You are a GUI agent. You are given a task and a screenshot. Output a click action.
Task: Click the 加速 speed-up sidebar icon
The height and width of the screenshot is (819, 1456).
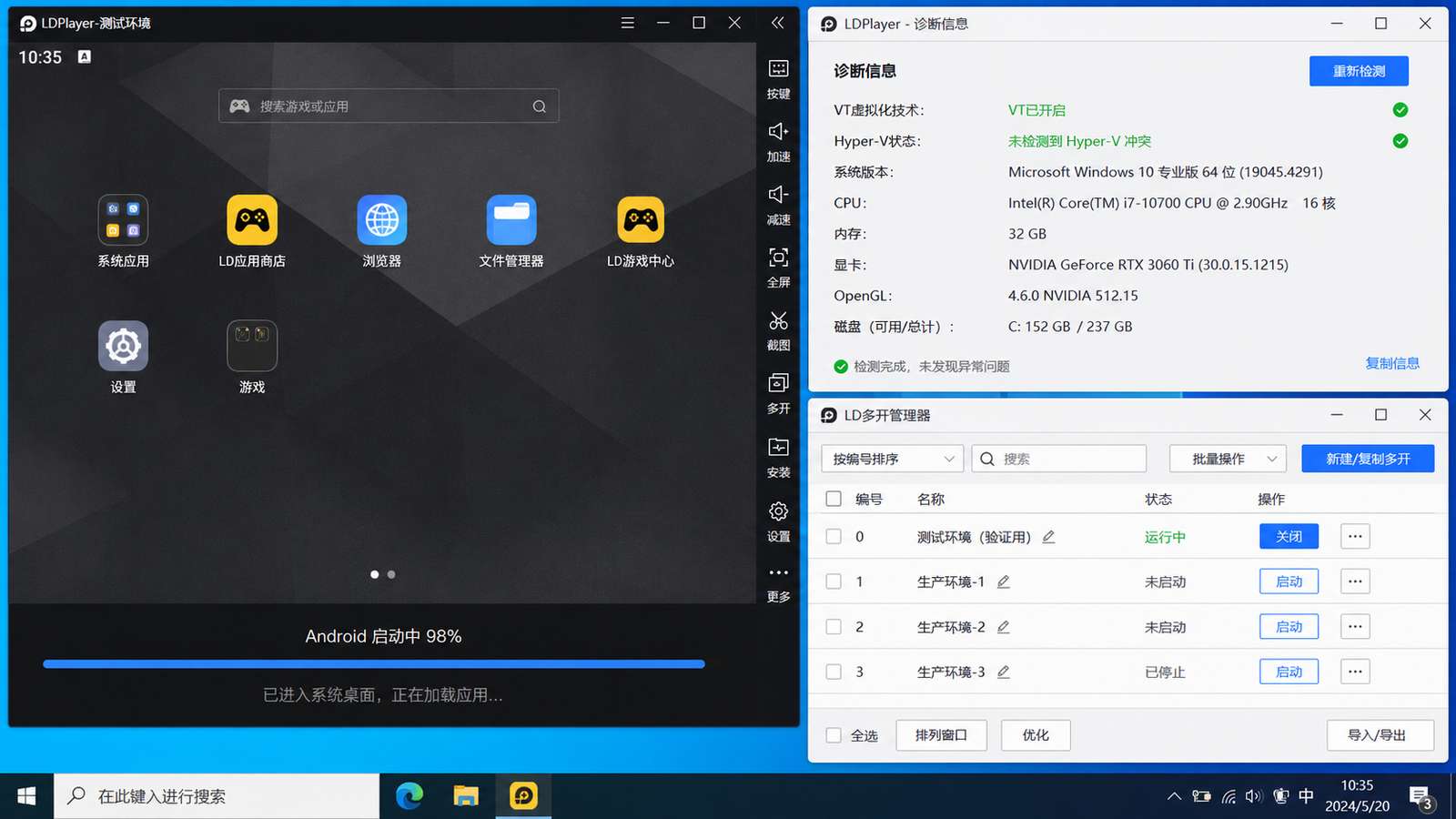pos(778,142)
